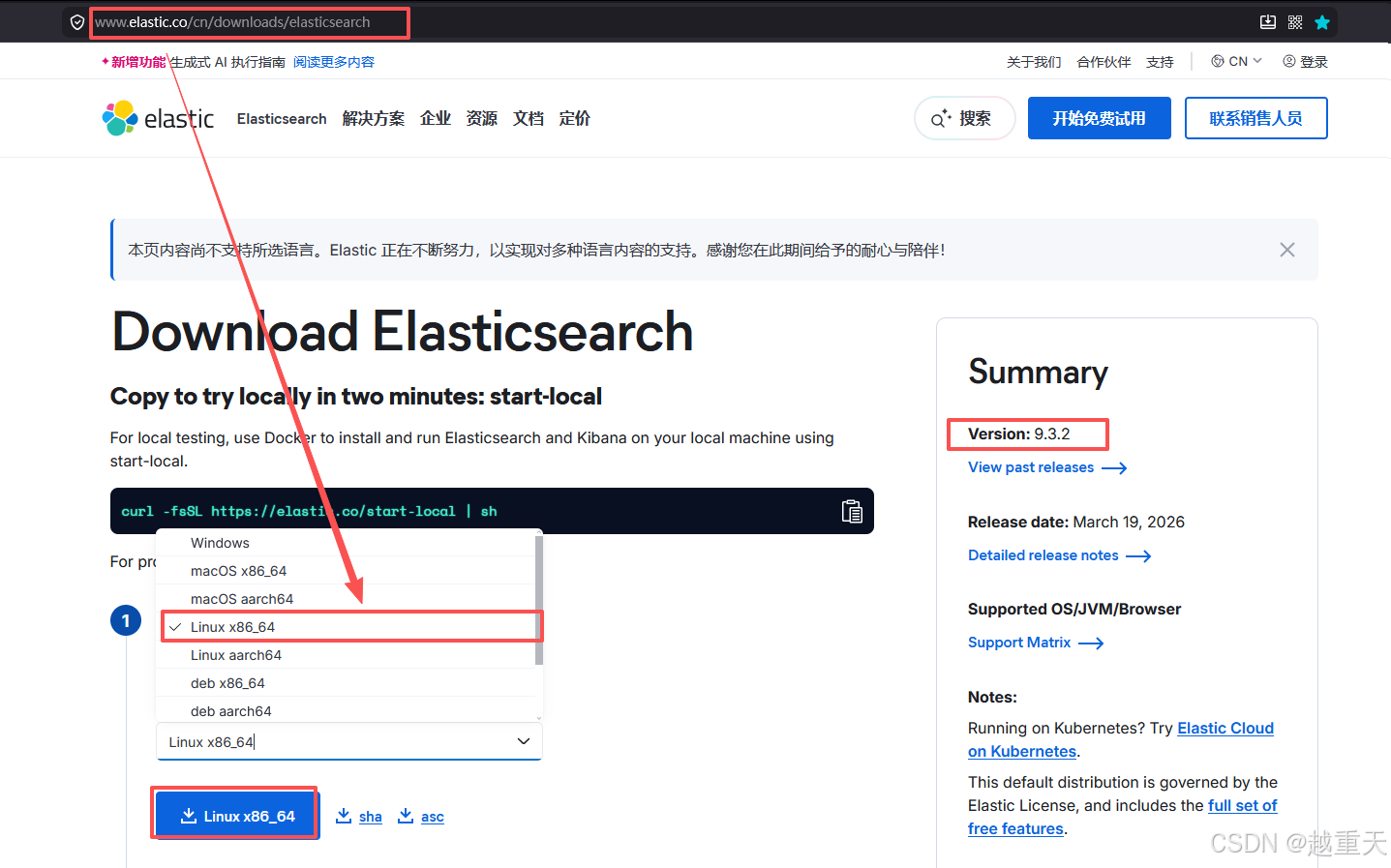Download the sha checksum file
1391x868 pixels.
point(359,817)
